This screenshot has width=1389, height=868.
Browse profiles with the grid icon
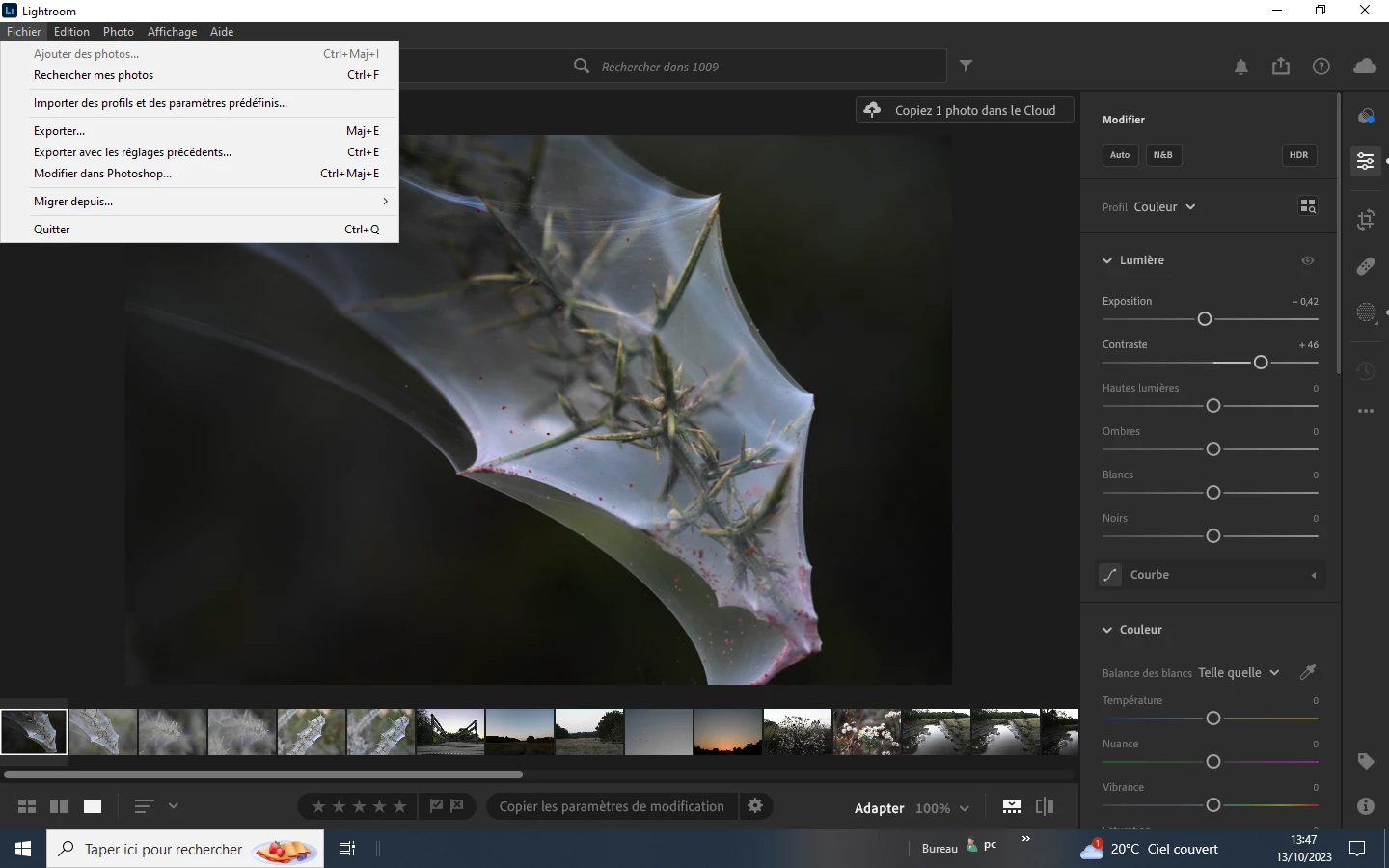click(x=1308, y=206)
